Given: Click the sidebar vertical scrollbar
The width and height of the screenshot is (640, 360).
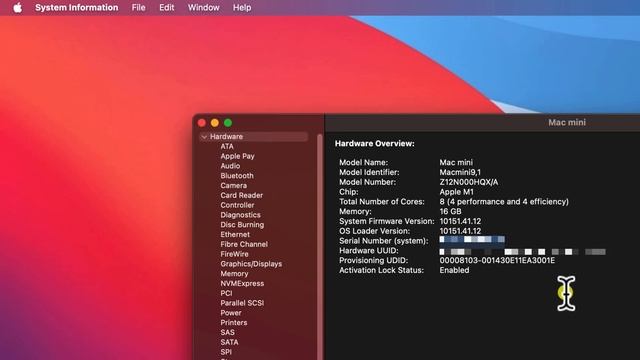Looking at the screenshot, I should [320, 247].
